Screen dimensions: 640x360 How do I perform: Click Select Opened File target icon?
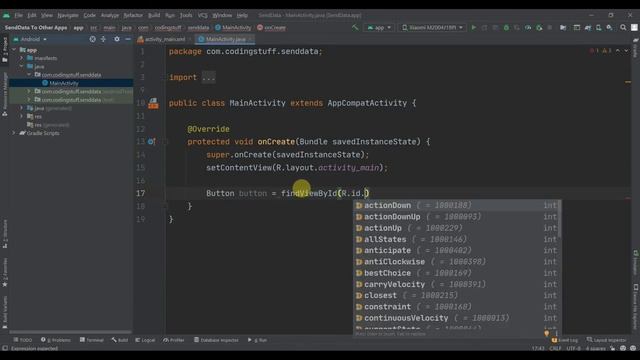[93, 39]
